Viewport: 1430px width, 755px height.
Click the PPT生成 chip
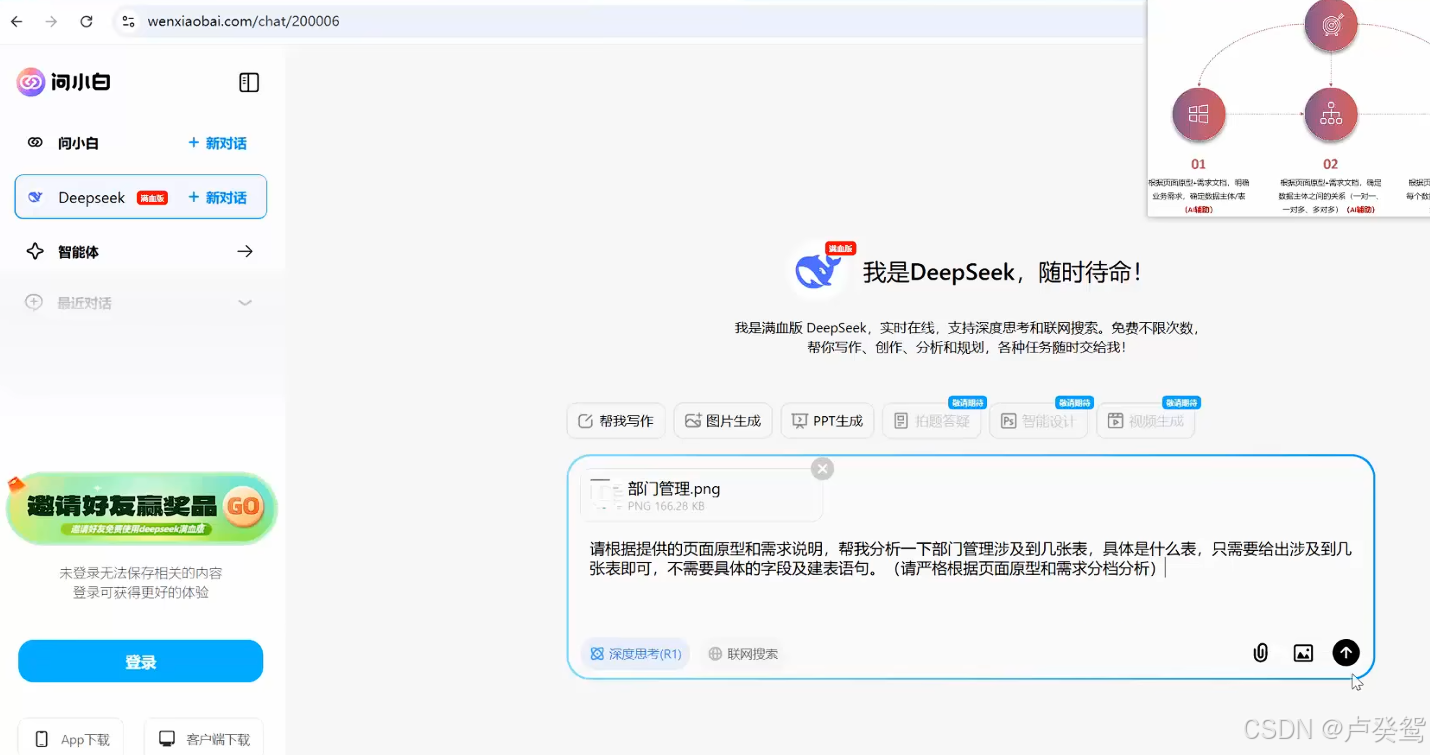click(827, 421)
